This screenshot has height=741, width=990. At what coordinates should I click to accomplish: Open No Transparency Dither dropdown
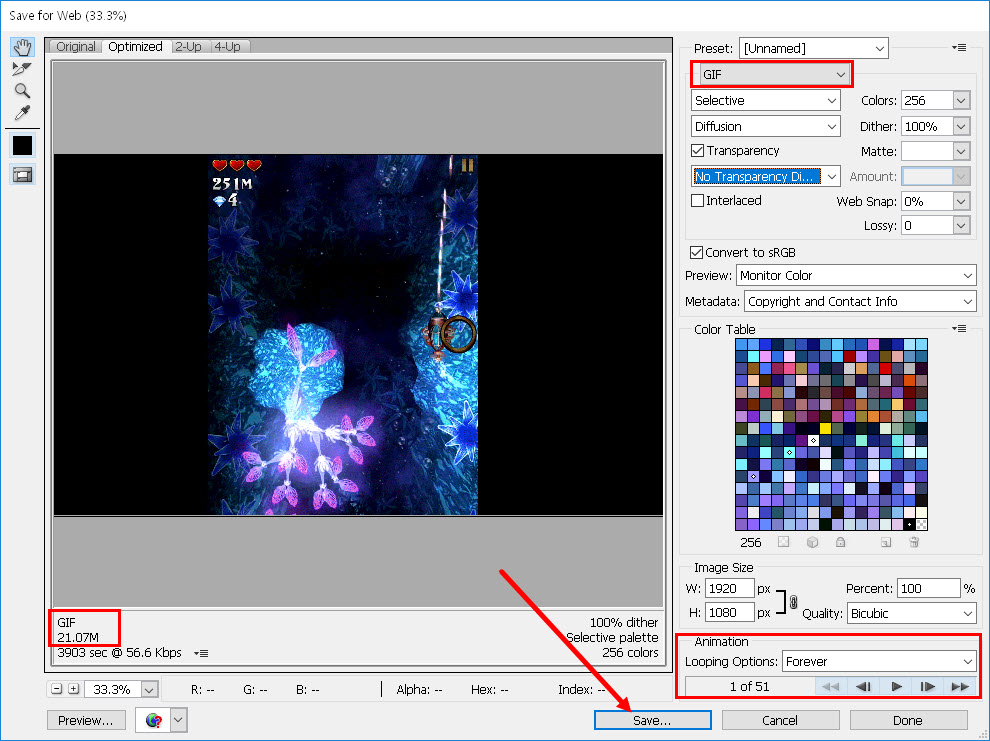click(x=766, y=177)
